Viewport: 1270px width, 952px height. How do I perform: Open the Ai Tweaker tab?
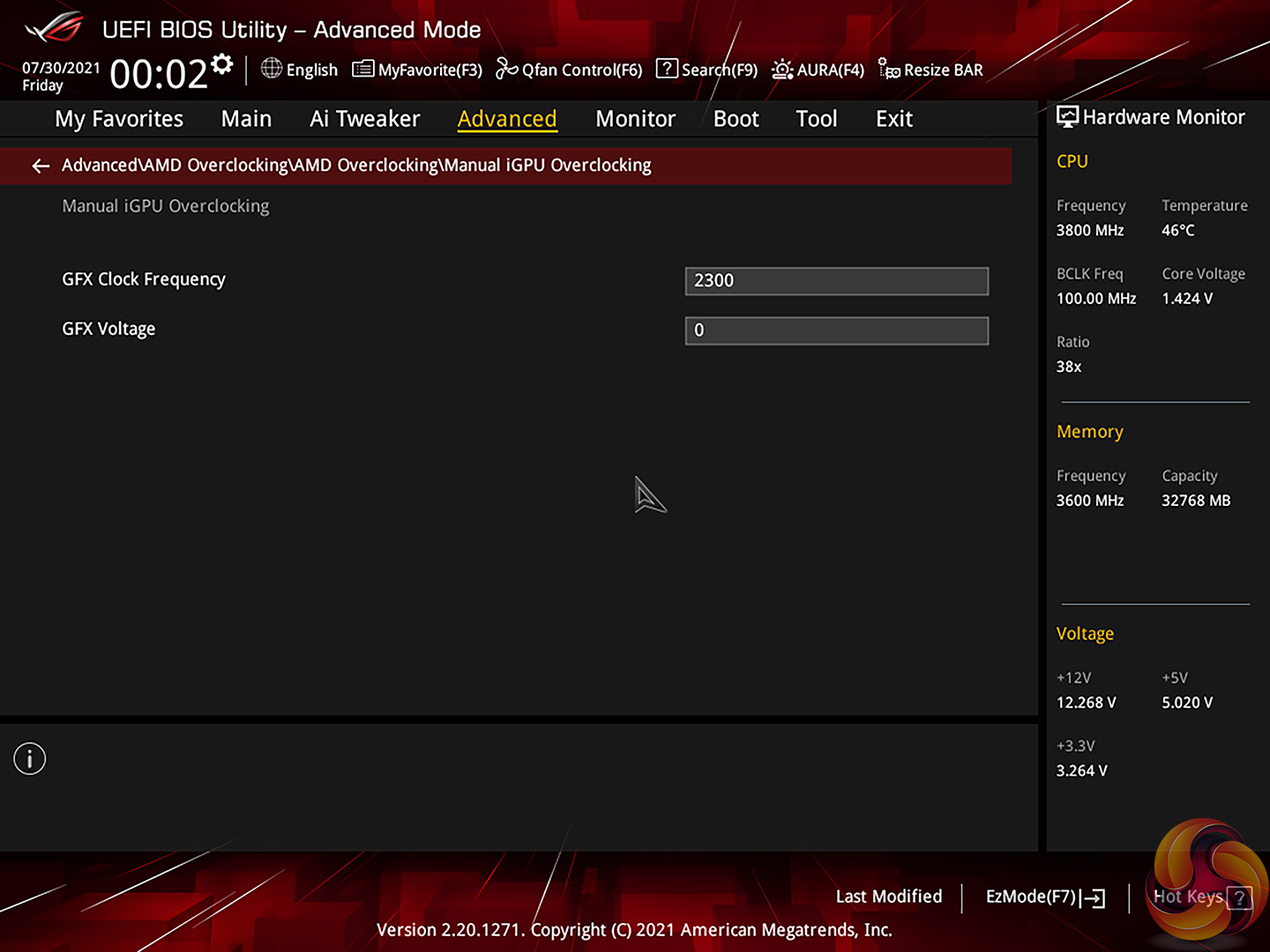click(364, 119)
